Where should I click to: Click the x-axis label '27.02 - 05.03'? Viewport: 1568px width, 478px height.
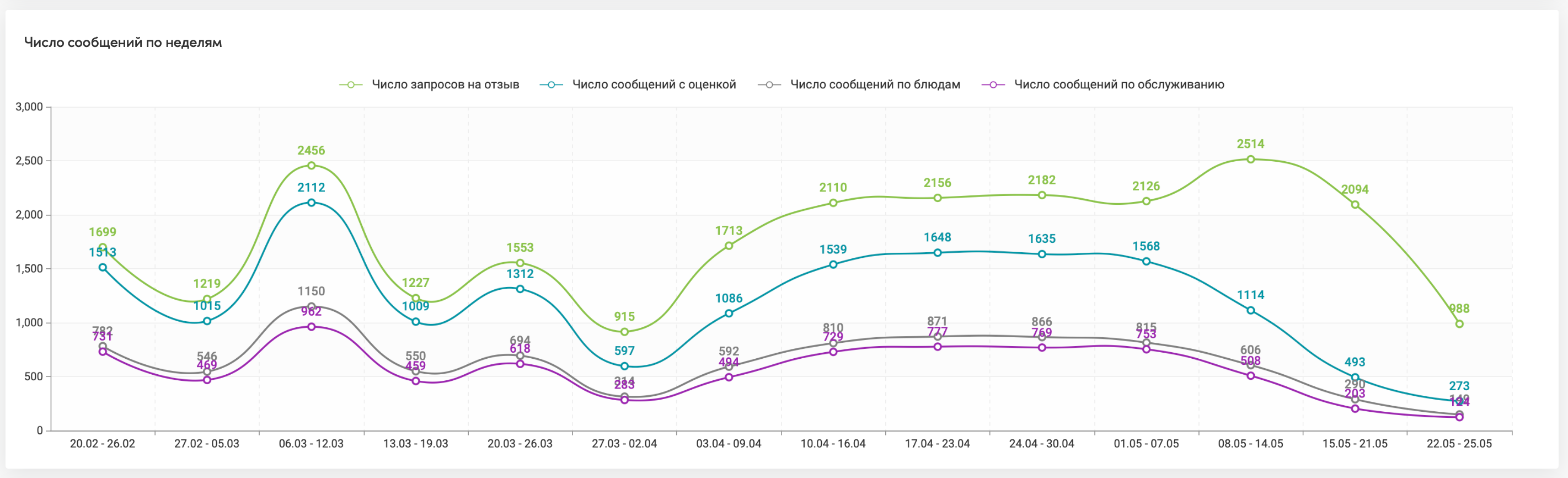[207, 444]
